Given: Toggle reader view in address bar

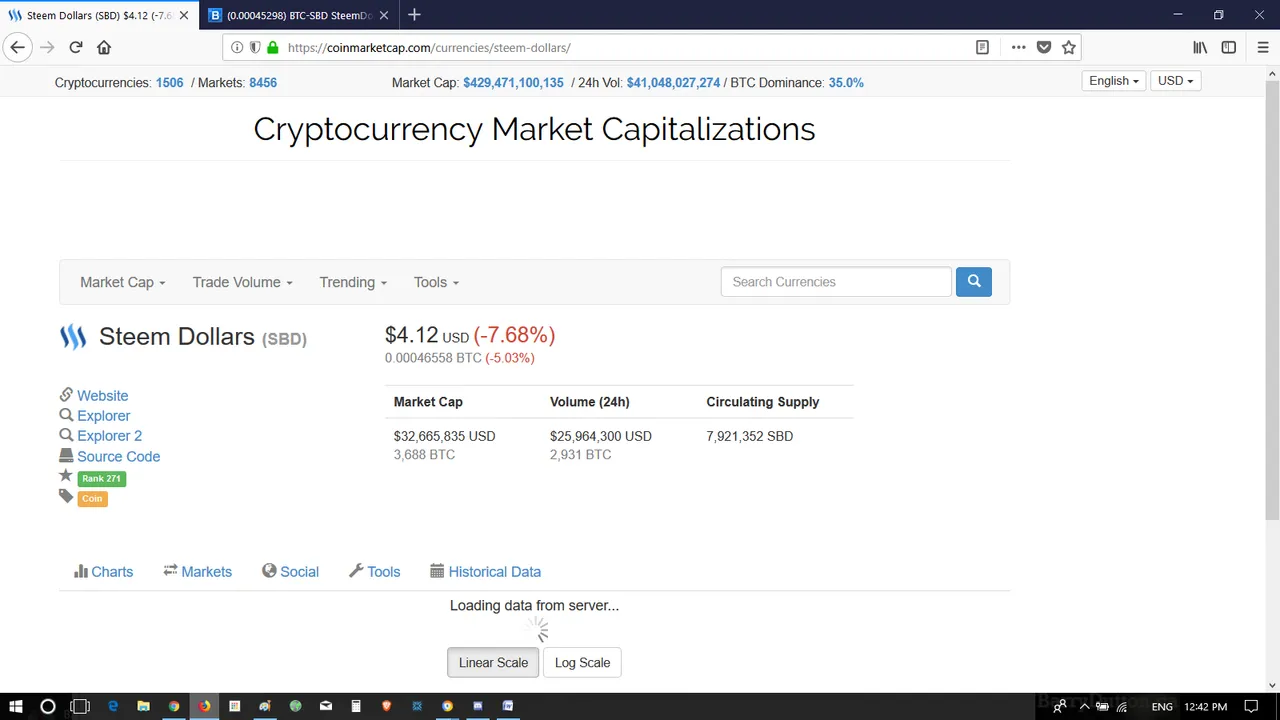Looking at the screenshot, I should [x=982, y=47].
